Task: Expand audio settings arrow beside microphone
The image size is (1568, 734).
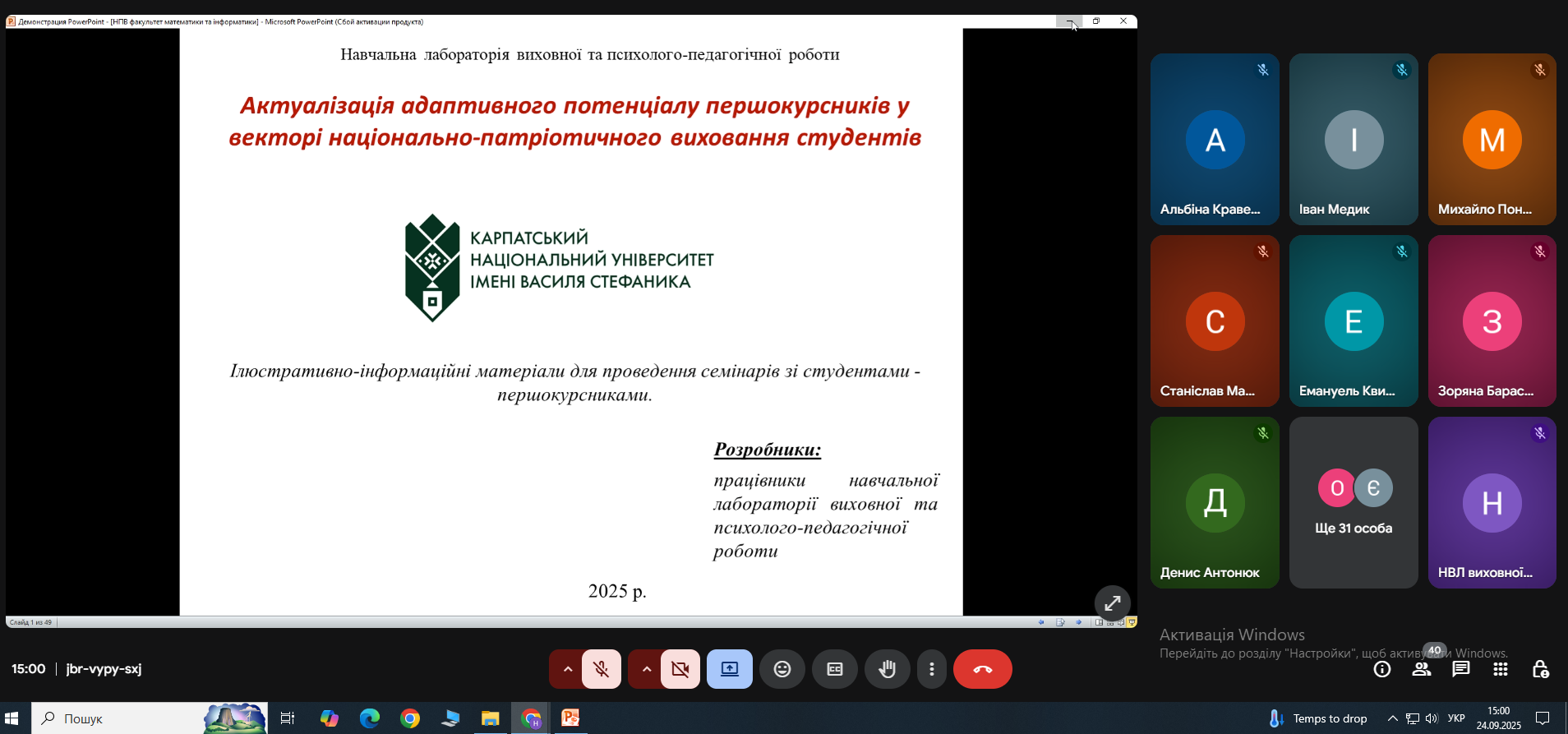Action: tap(567, 669)
